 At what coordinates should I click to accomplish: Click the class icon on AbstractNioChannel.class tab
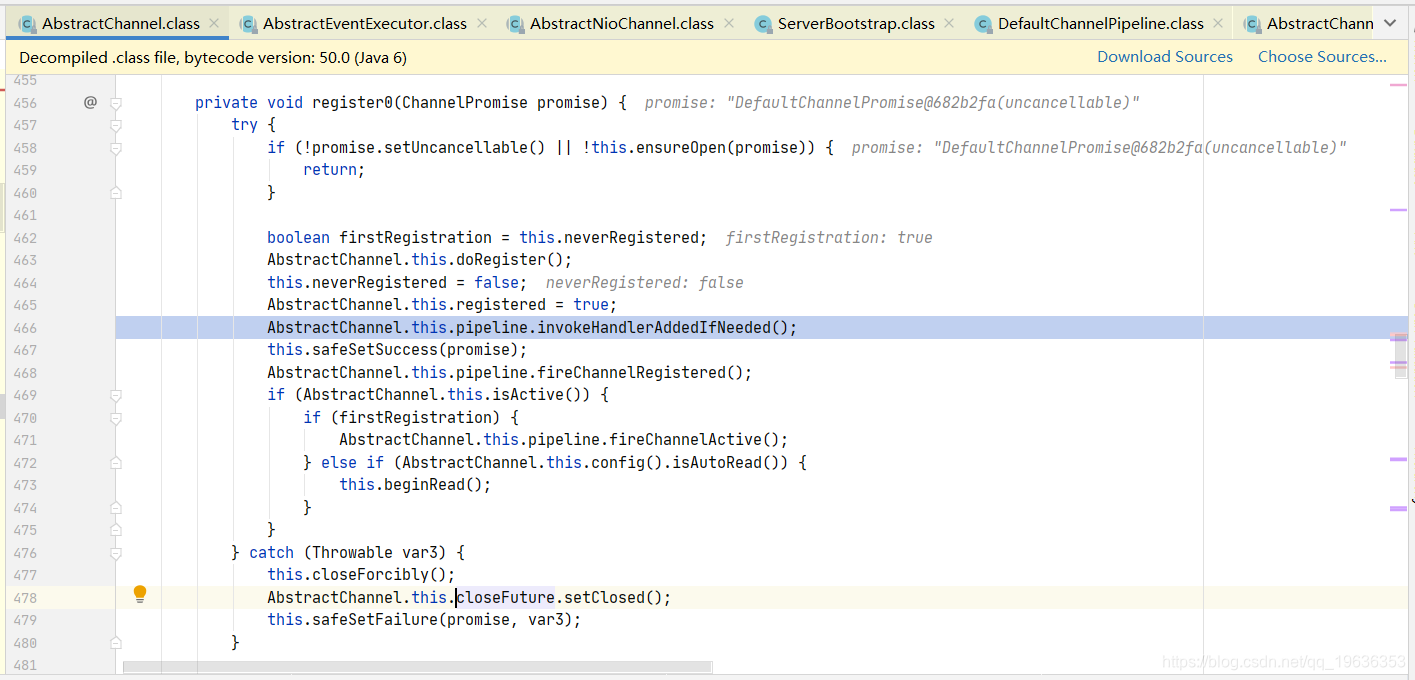515,24
